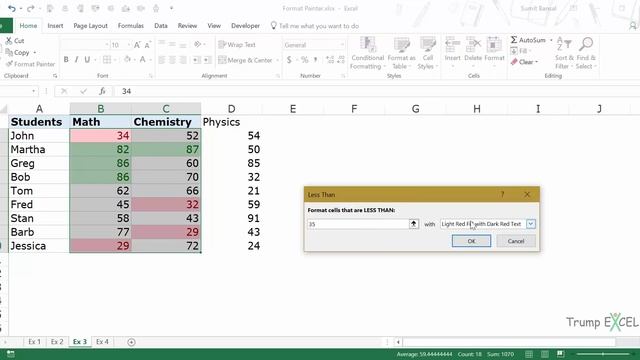Open the Page Layout ribbon tab
Image resolution: width=640 pixels, height=360 pixels.
(90, 26)
